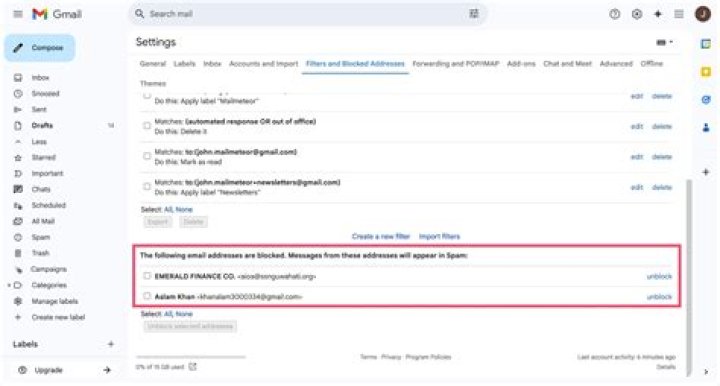Edit the automated response filter
The image size is (720, 386).
[636, 126]
